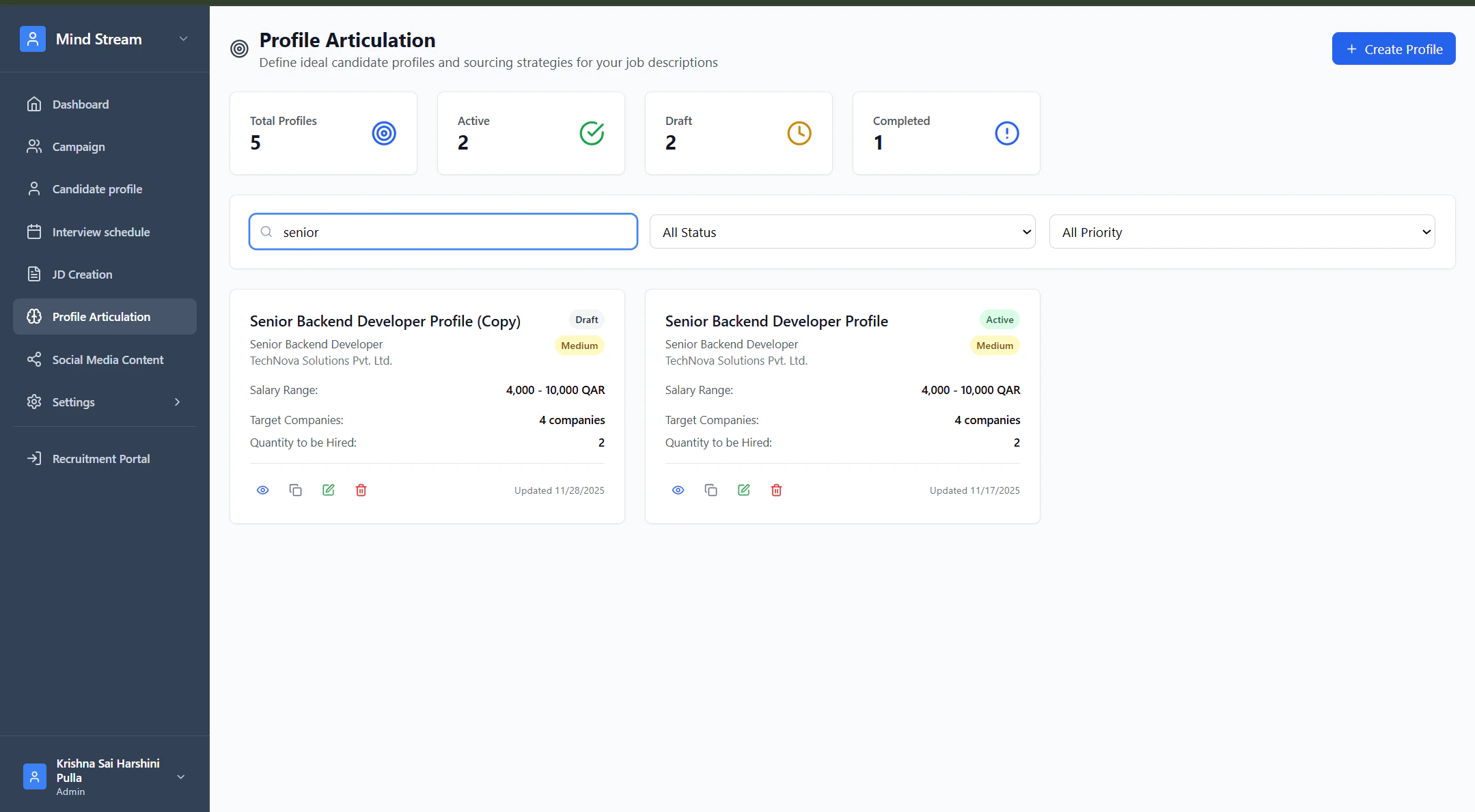Click delete icon on Senior Backend Developer Profile (Copy)

point(361,490)
